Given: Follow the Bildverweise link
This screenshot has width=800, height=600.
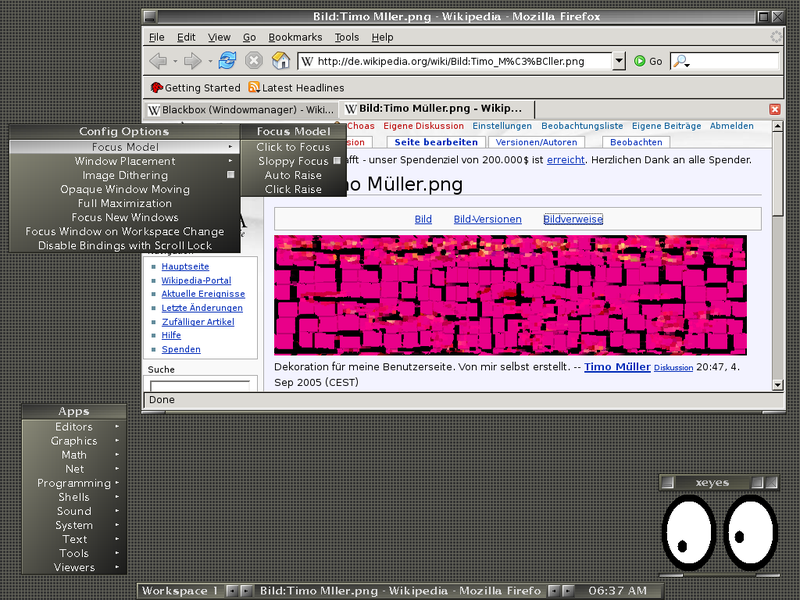Looking at the screenshot, I should (x=572, y=218).
